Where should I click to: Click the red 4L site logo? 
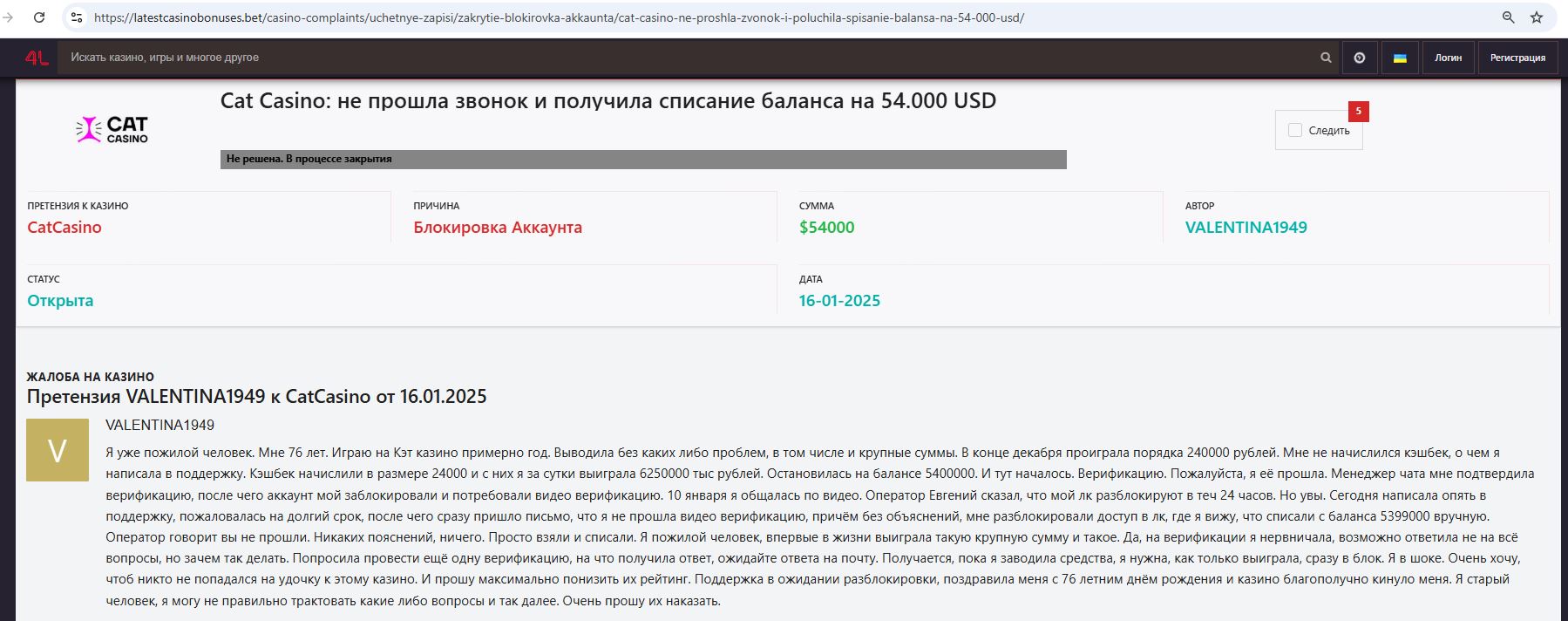tap(37, 58)
